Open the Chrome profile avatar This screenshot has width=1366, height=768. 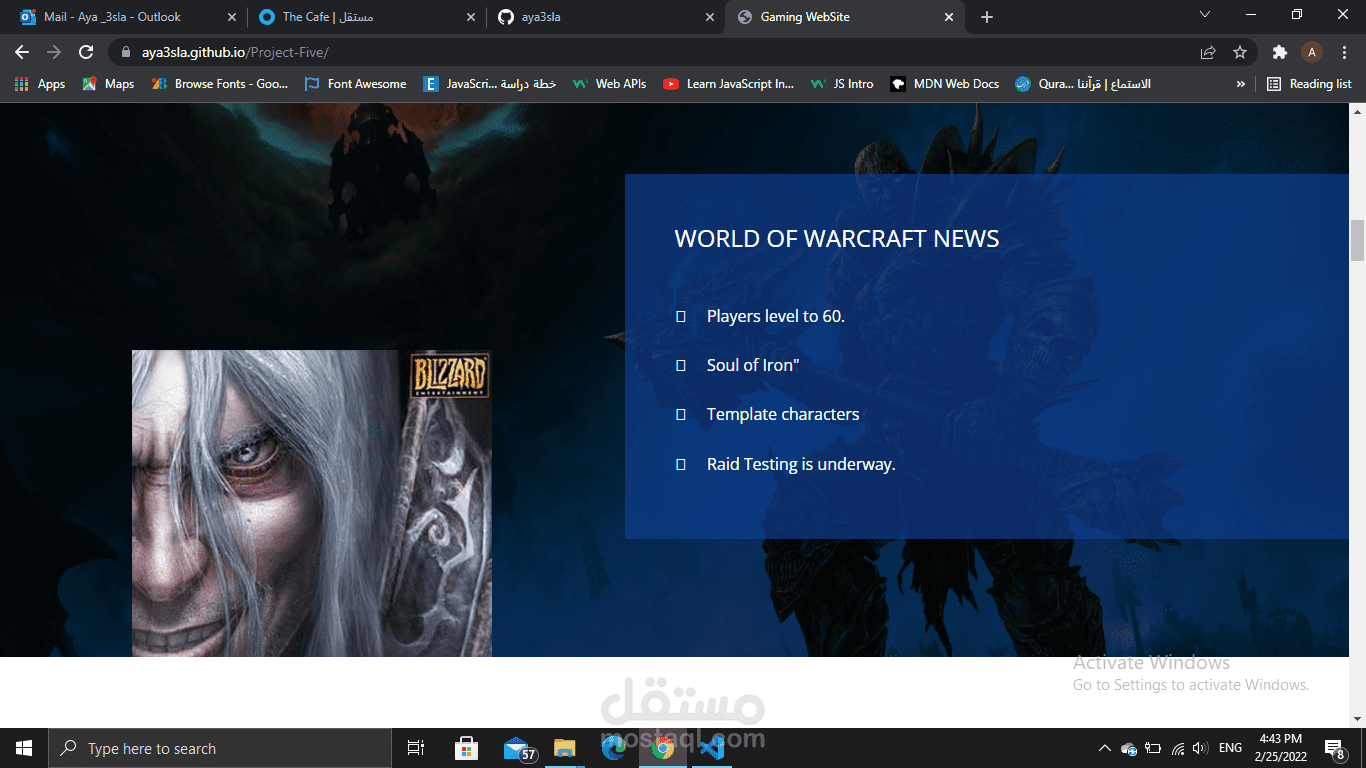[1312, 52]
